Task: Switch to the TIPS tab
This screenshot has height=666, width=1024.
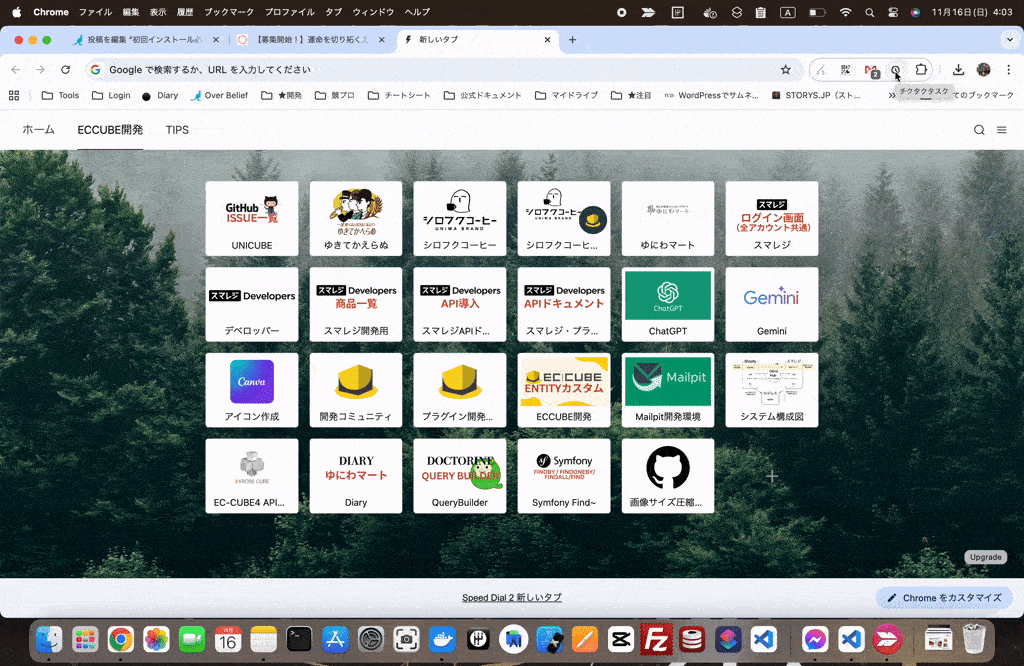Action: click(177, 130)
